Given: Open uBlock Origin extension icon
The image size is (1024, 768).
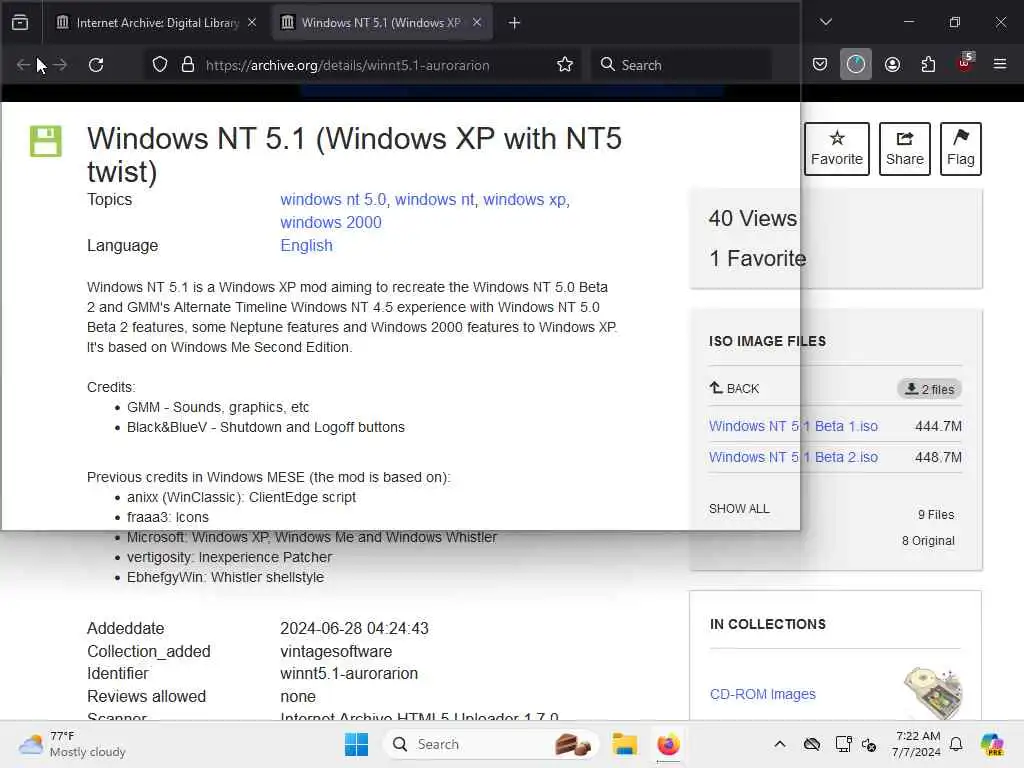Looking at the screenshot, I should pyautogui.click(x=965, y=64).
